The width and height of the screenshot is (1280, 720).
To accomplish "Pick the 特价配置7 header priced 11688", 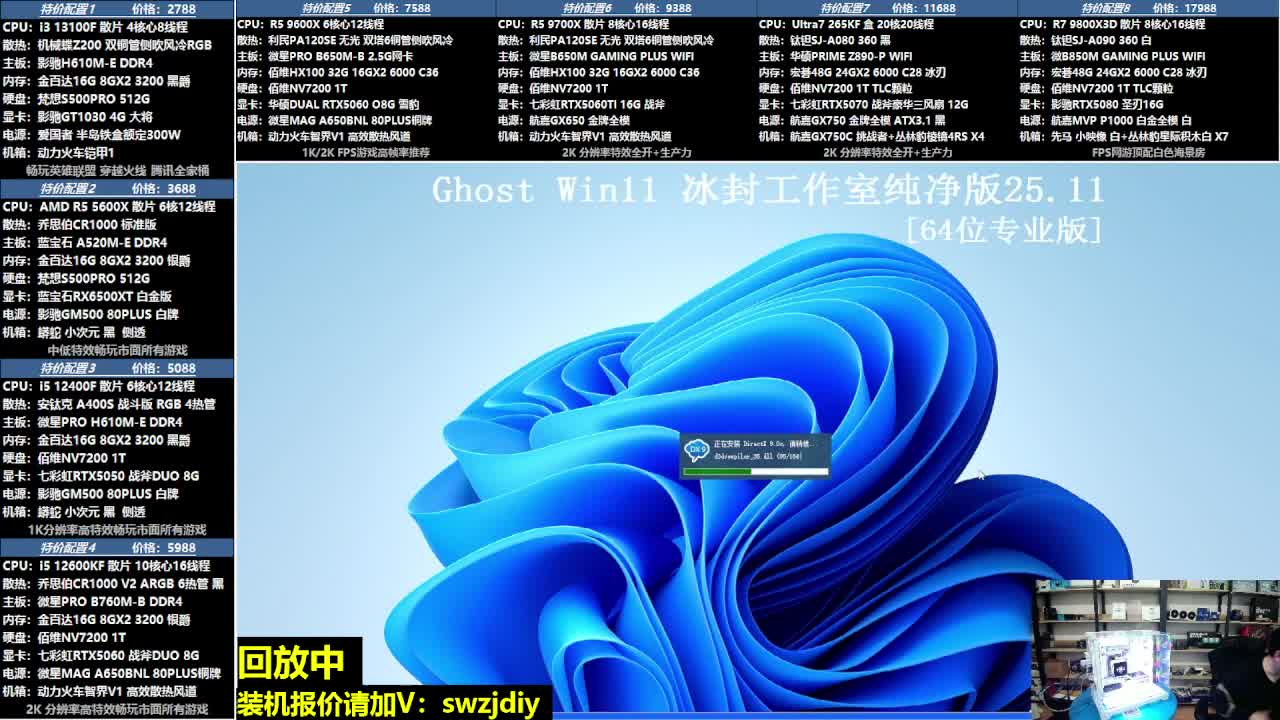I will 887,8.
